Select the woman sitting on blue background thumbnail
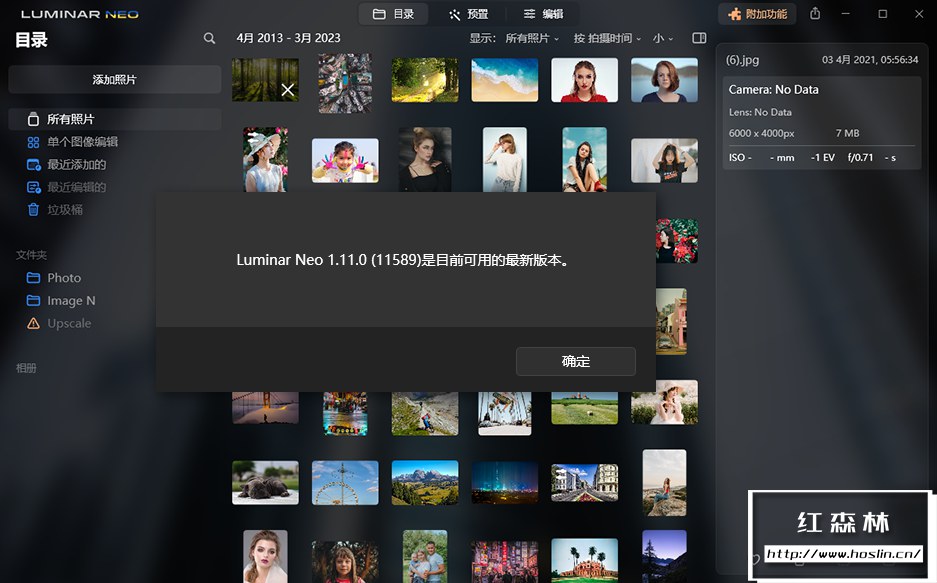The width and height of the screenshot is (937, 583). 584,159
